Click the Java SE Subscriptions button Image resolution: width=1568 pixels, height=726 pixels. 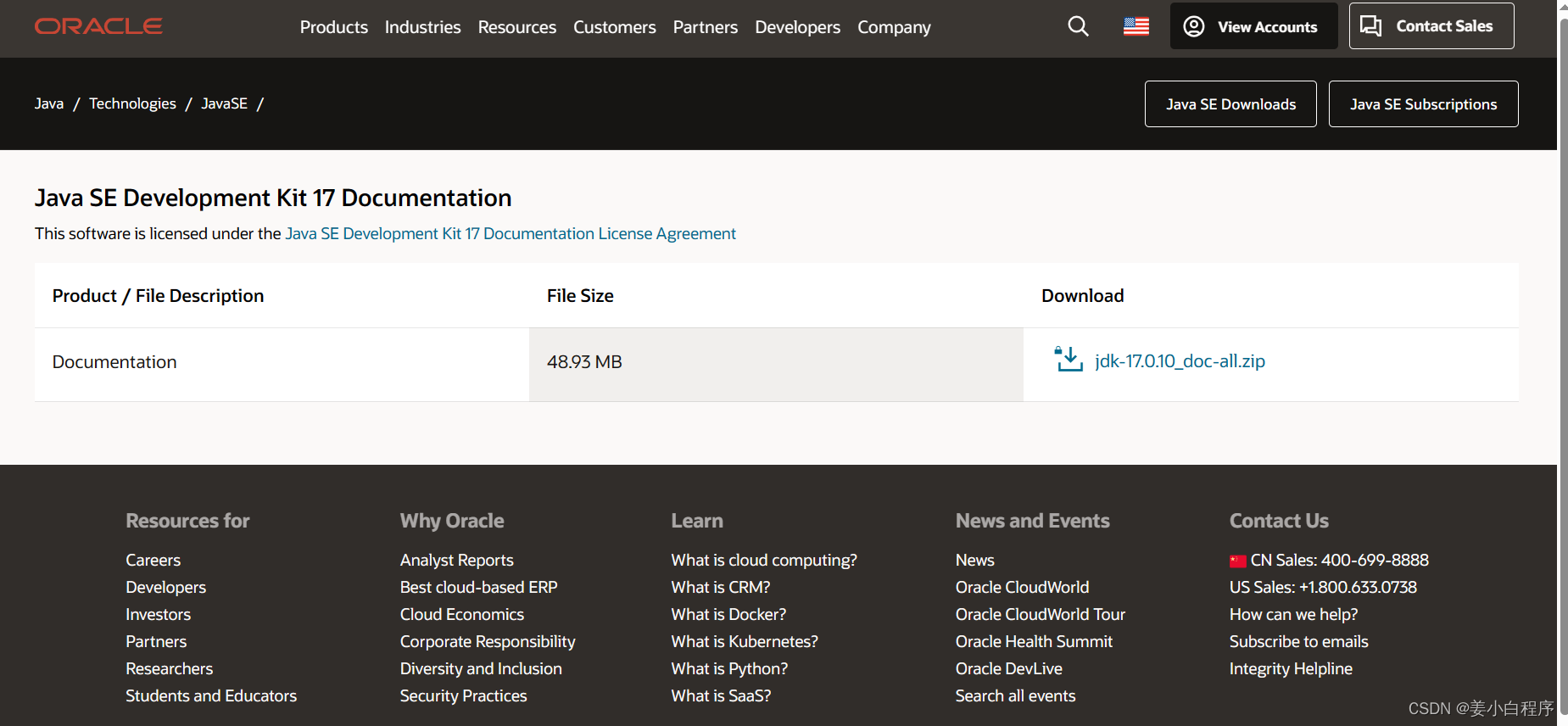[x=1424, y=104]
